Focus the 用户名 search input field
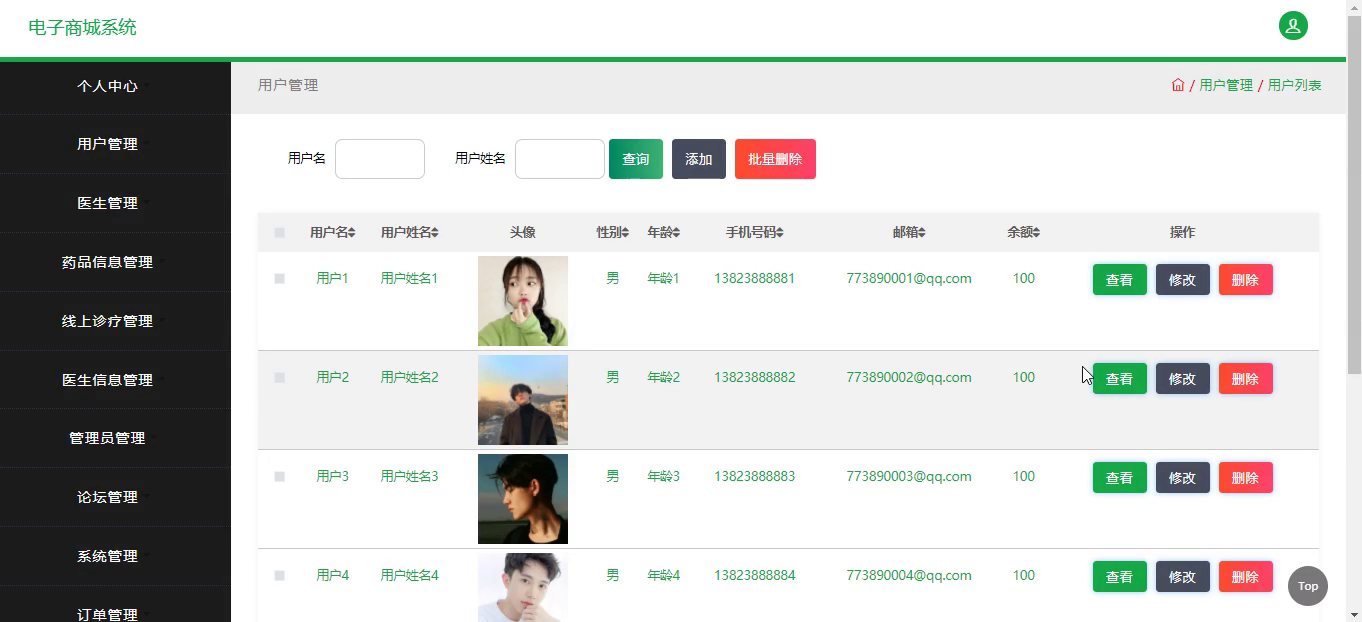 tap(380, 159)
